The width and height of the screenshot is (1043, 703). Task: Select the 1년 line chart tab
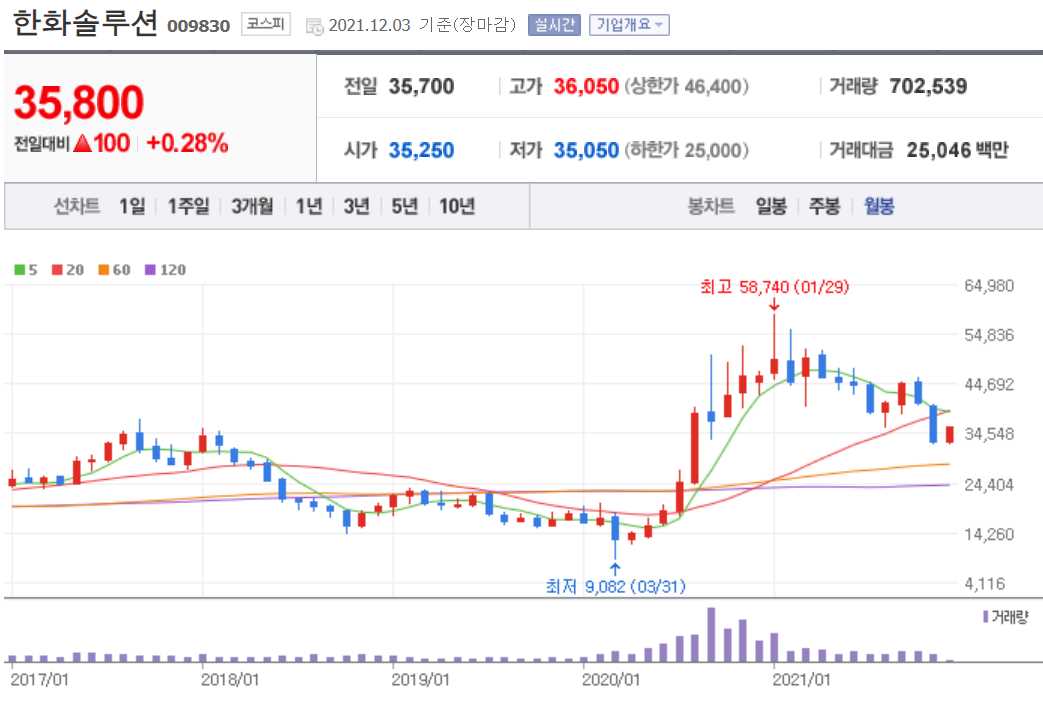coord(309,206)
